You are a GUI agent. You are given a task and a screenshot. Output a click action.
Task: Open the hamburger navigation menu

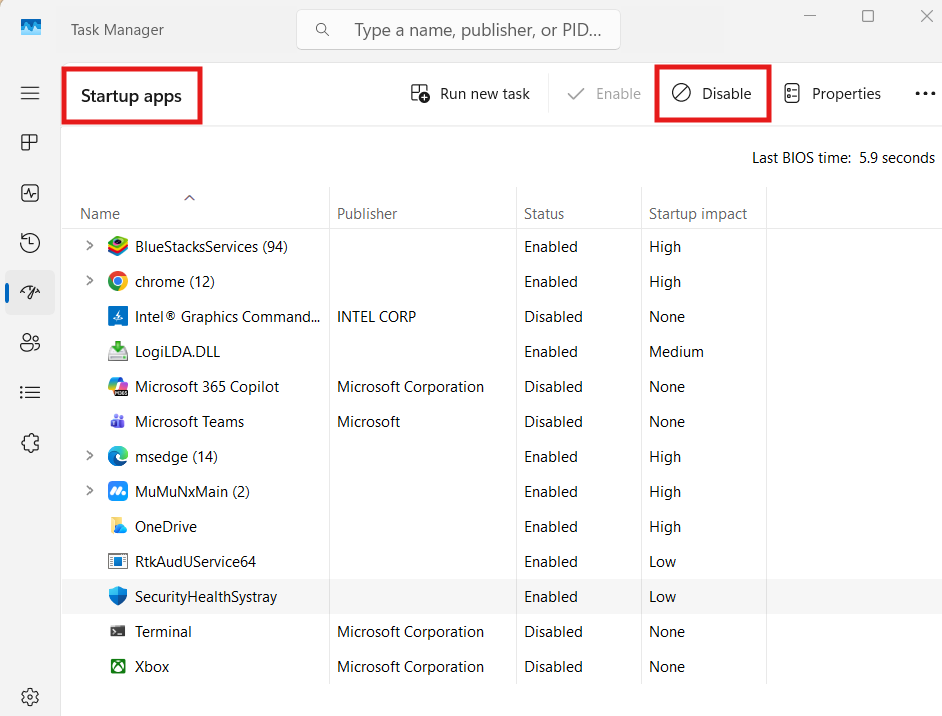(30, 93)
